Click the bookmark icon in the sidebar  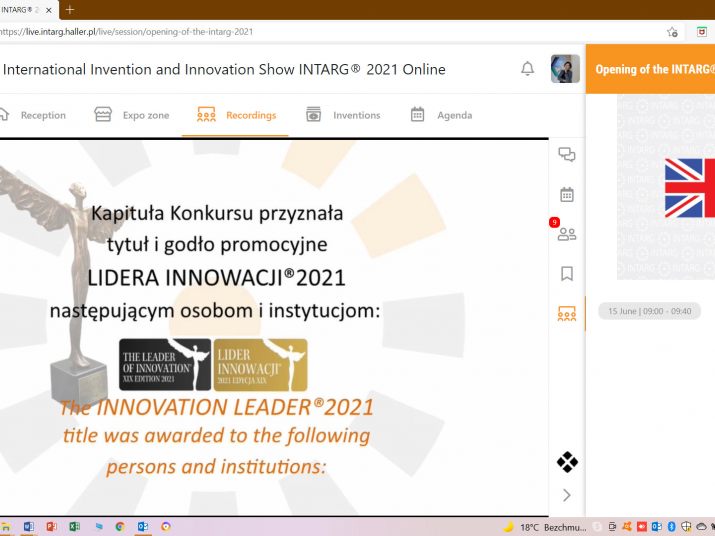567,273
